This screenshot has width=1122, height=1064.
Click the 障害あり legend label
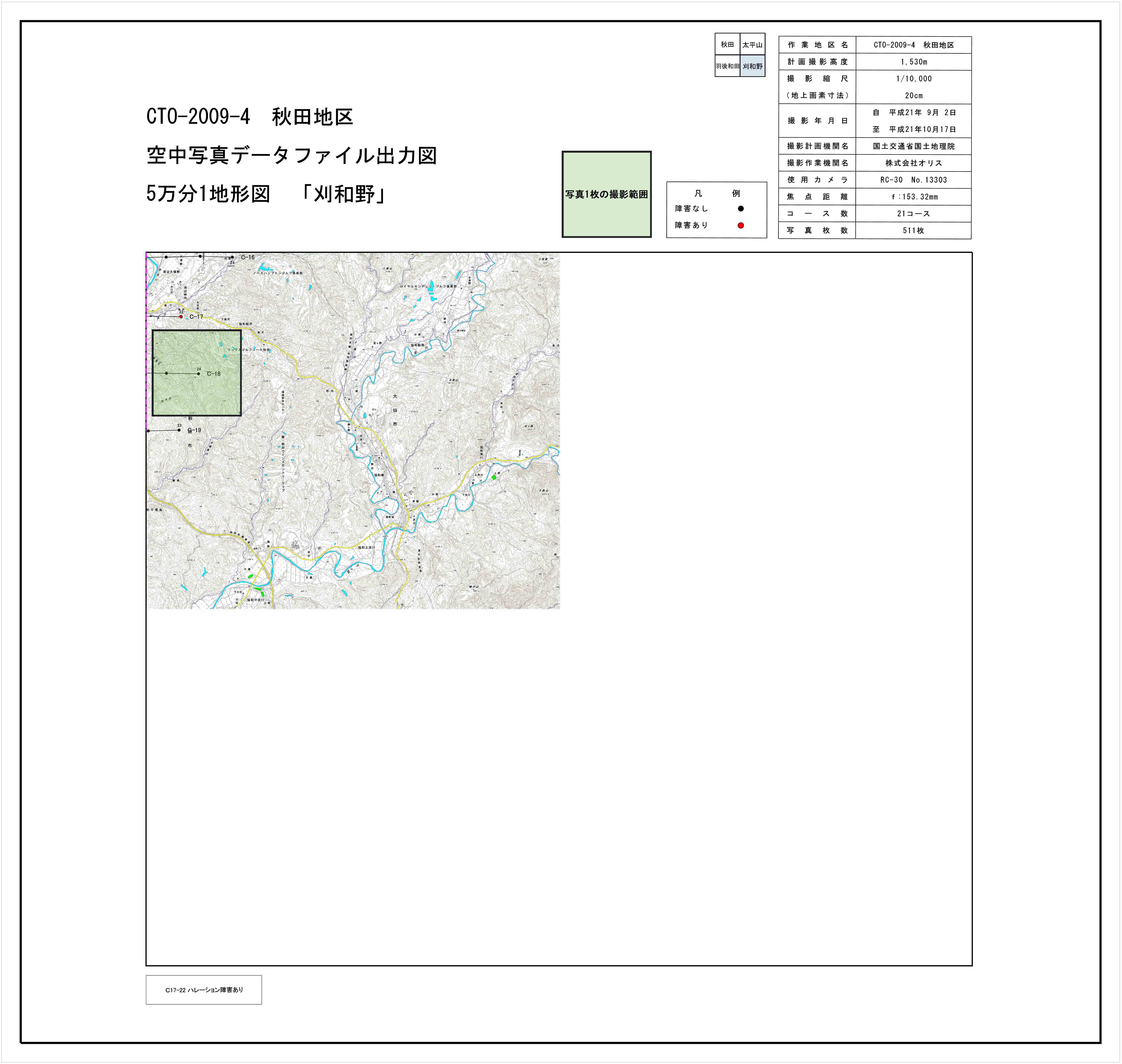click(691, 225)
